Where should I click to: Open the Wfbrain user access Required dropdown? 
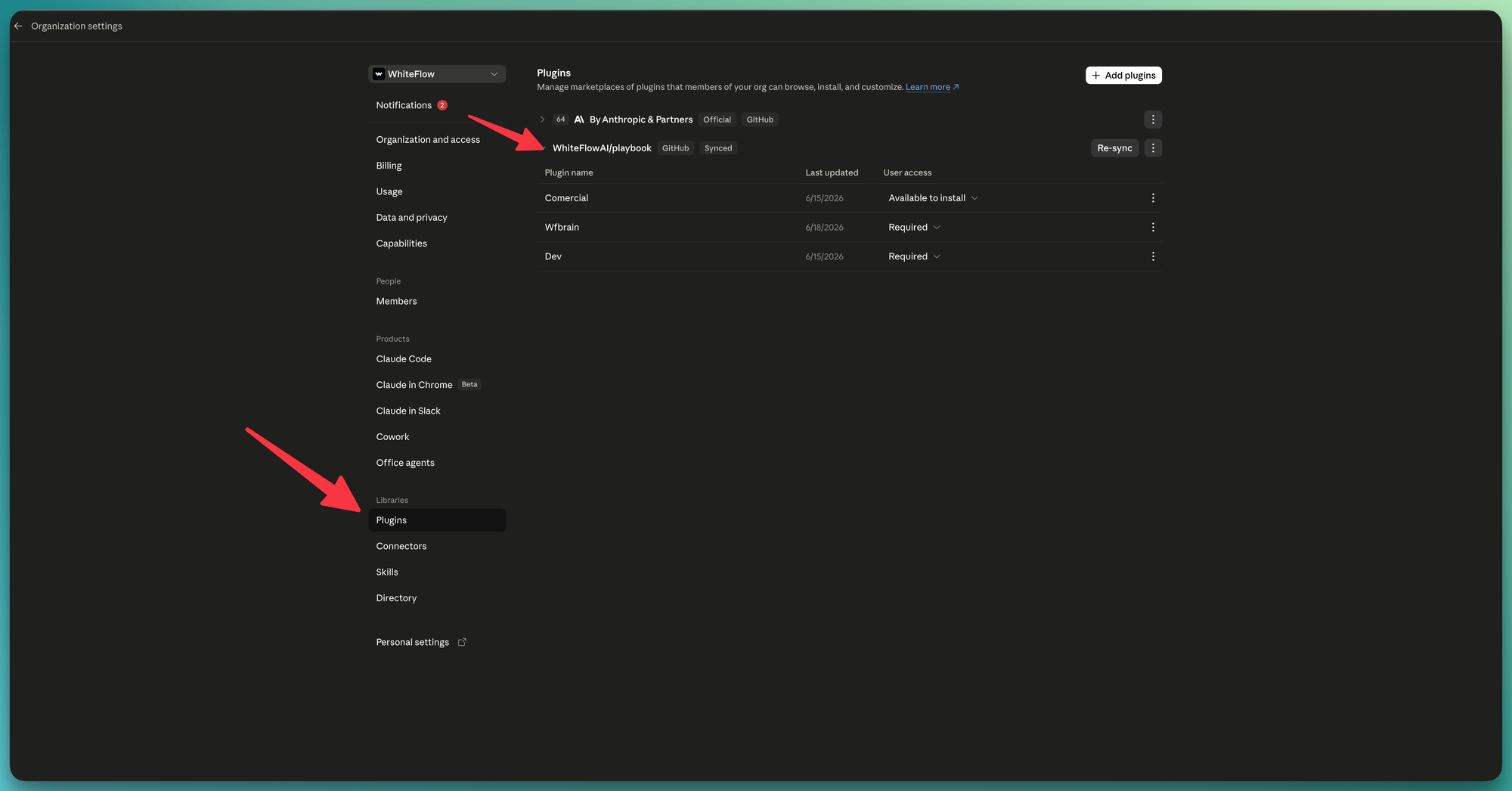pos(915,227)
